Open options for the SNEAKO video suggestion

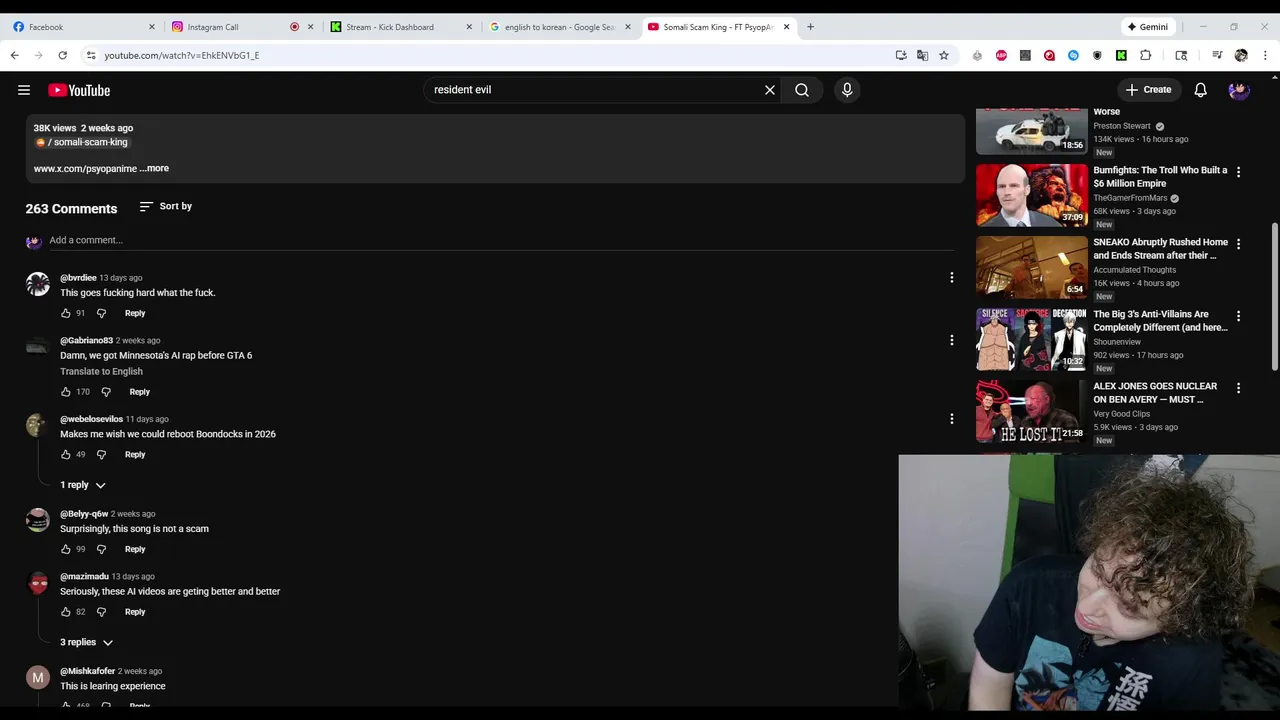click(x=1238, y=244)
